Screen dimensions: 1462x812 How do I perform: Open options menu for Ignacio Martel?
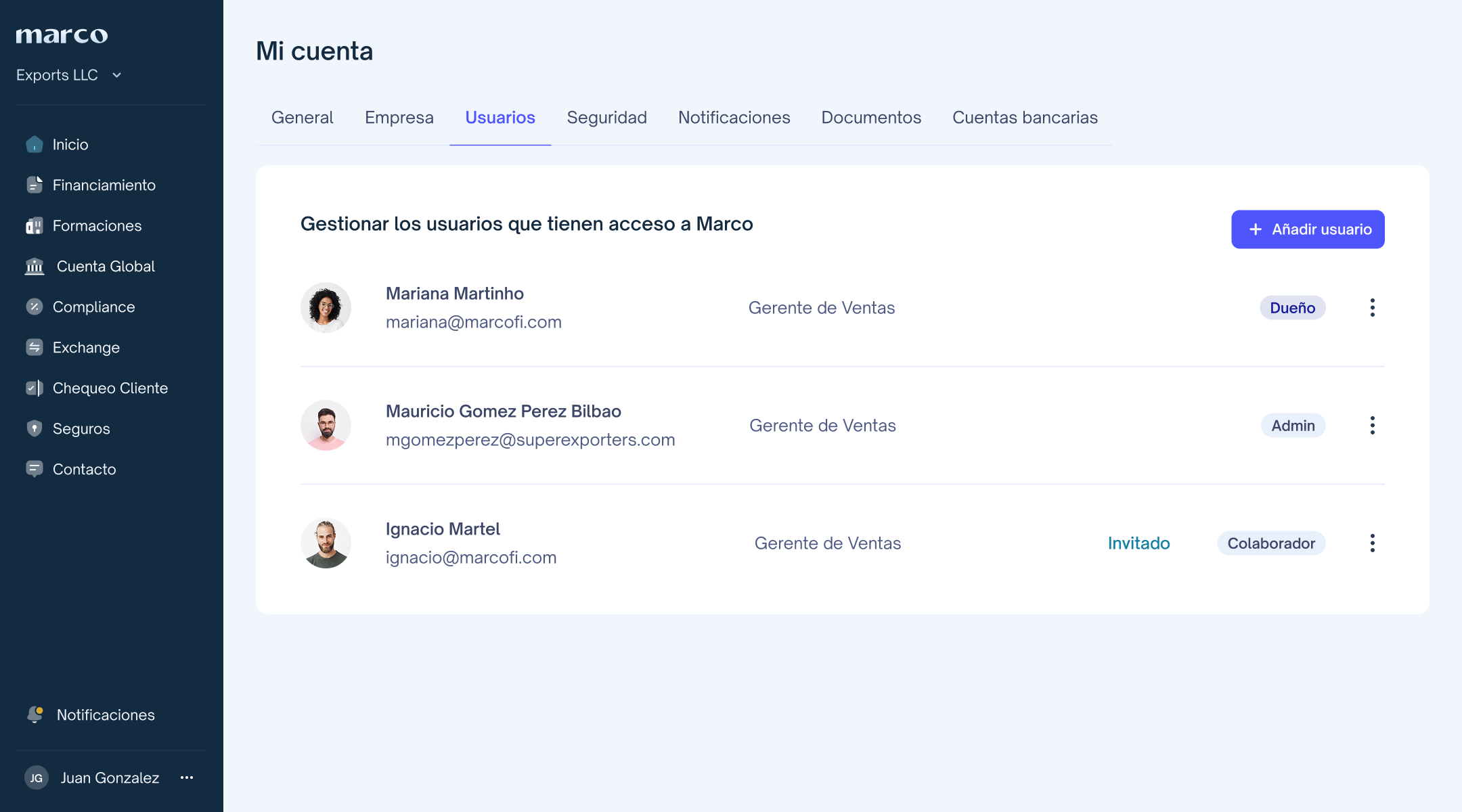click(x=1372, y=543)
